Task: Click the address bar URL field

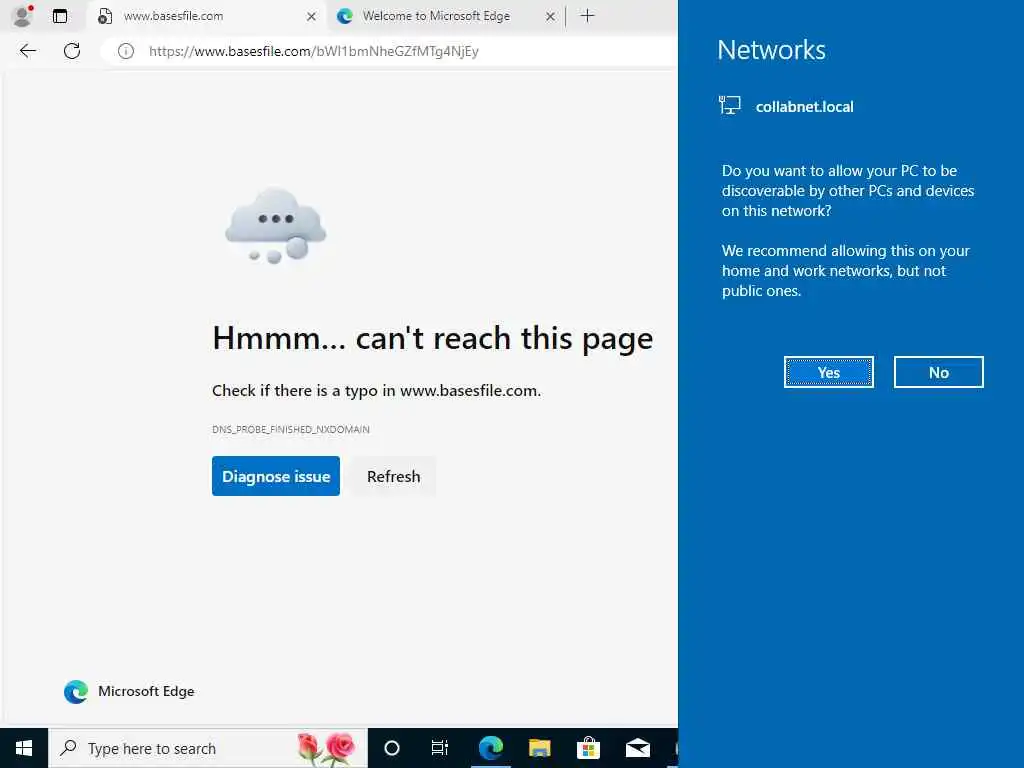Action: tap(389, 51)
